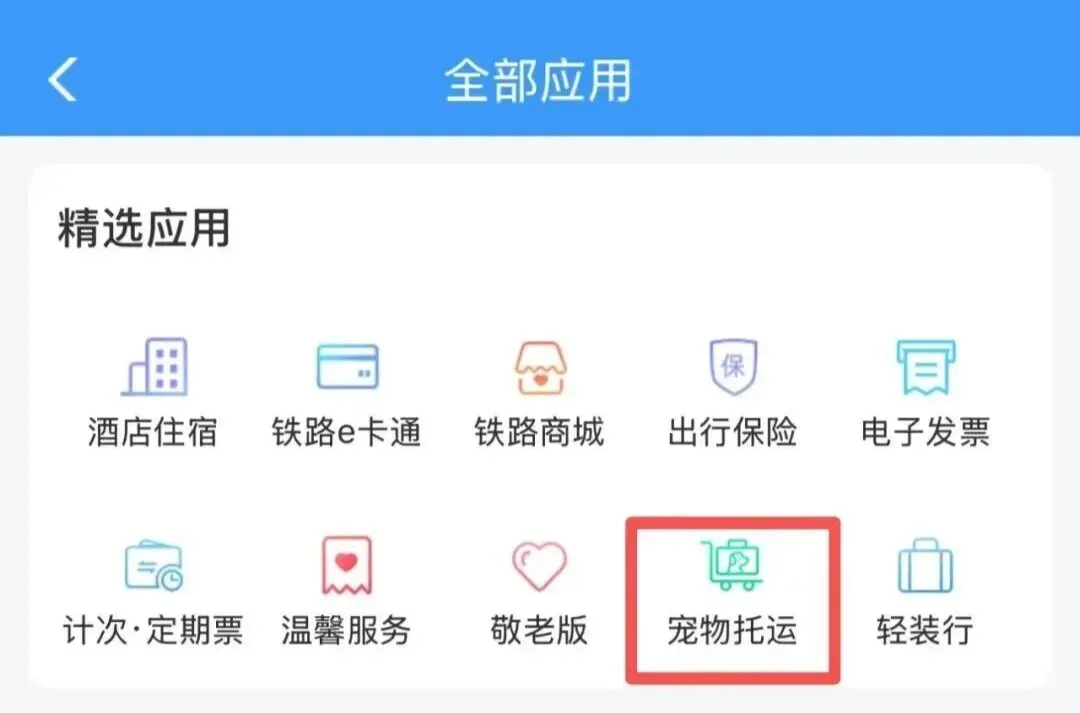Tap the back arrow in header
Viewport: 1080px width, 713px height.
point(62,79)
